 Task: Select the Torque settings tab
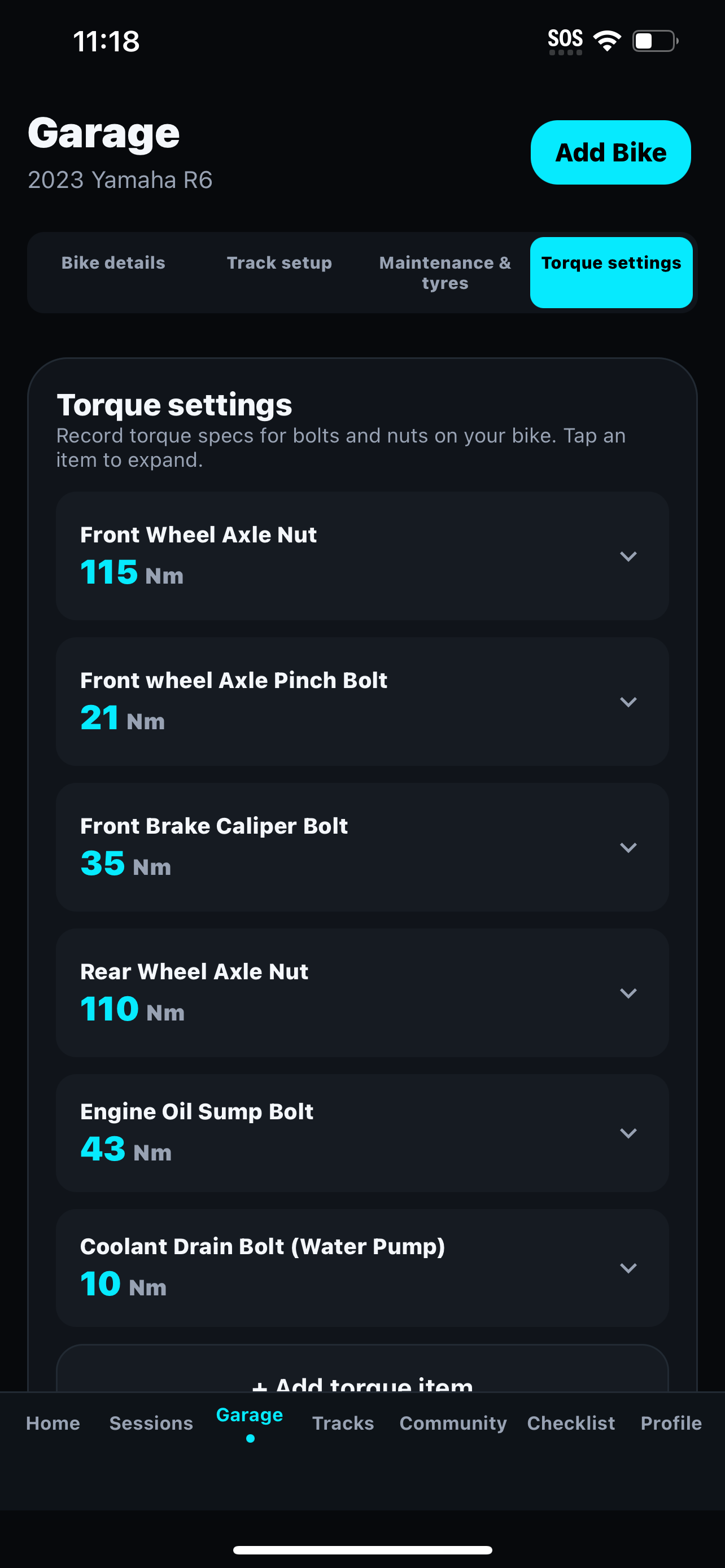point(611,273)
